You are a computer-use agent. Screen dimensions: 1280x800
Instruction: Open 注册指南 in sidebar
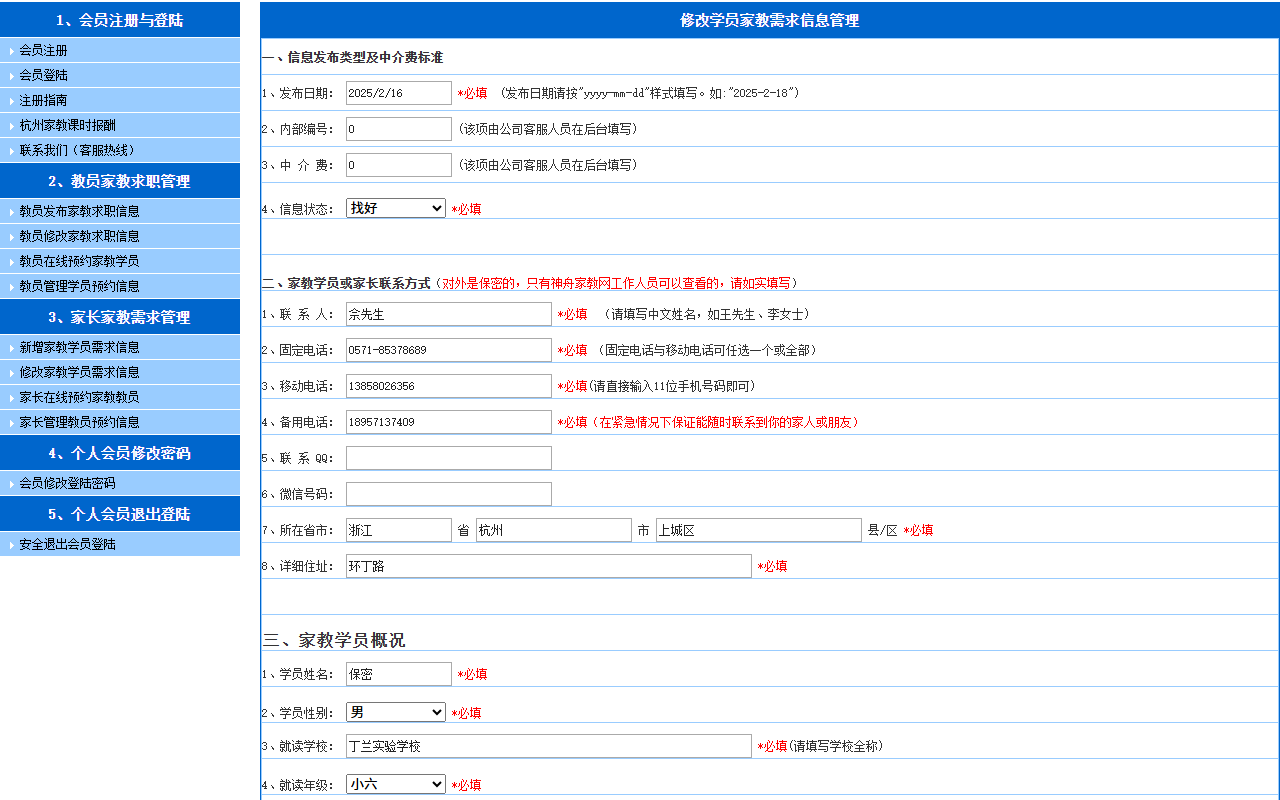pyautogui.click(x=44, y=100)
